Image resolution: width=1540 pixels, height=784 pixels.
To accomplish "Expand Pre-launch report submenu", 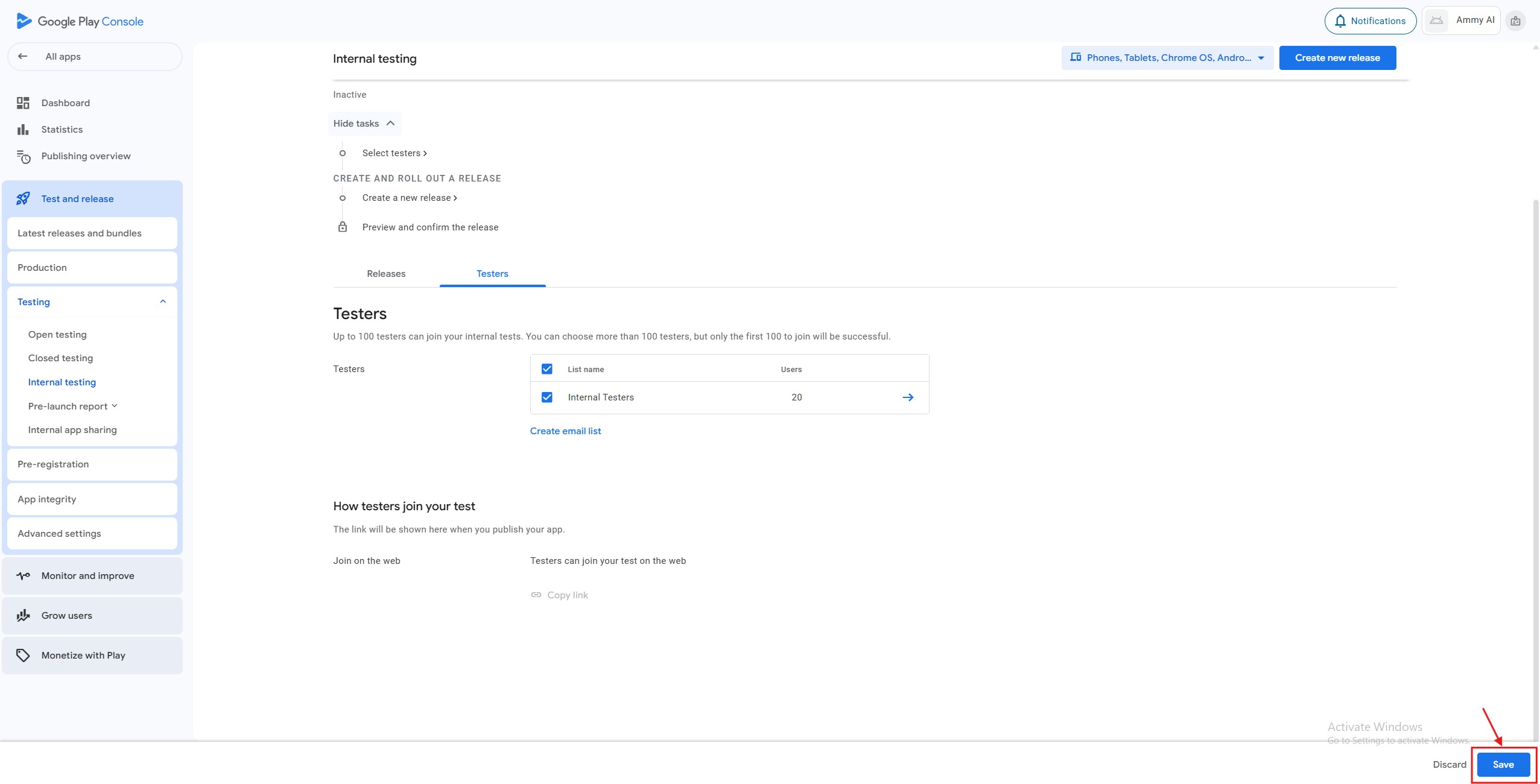I will point(73,406).
